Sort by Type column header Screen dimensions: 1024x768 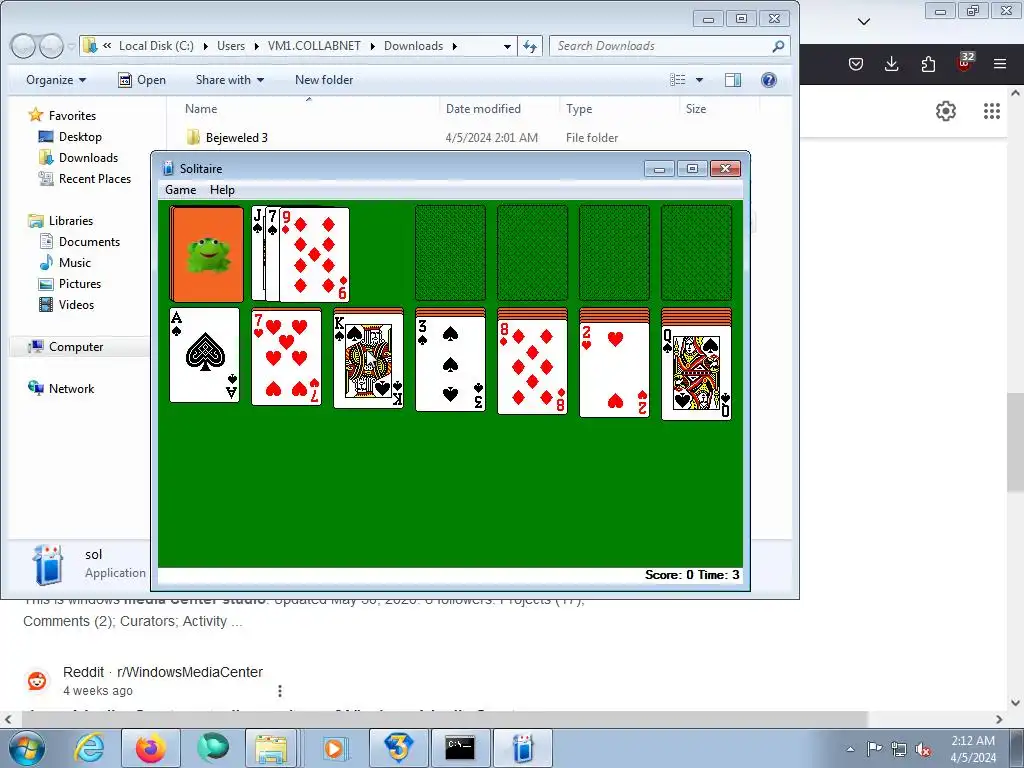tap(579, 109)
